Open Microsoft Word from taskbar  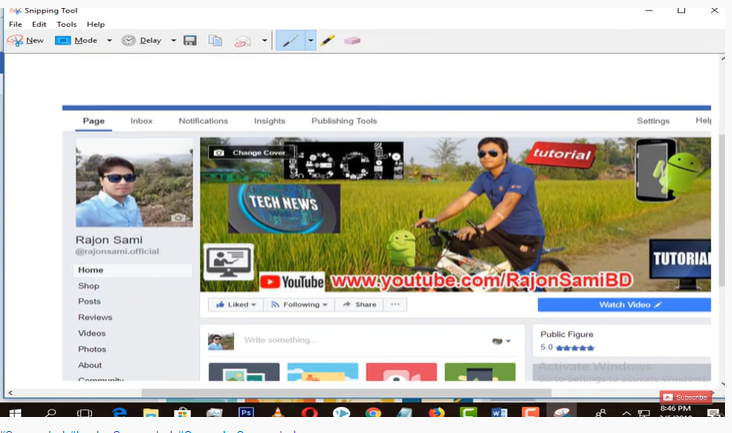coord(499,412)
